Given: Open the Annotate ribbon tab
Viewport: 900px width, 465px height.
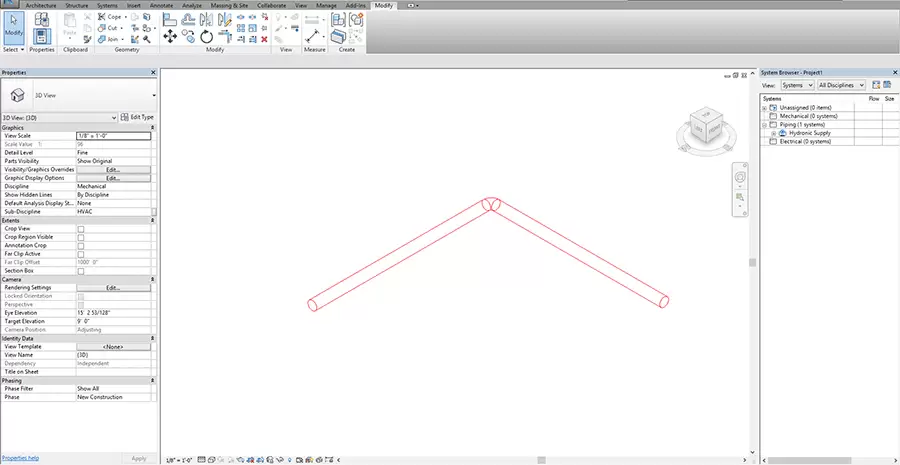Looking at the screenshot, I should pyautogui.click(x=161, y=5).
